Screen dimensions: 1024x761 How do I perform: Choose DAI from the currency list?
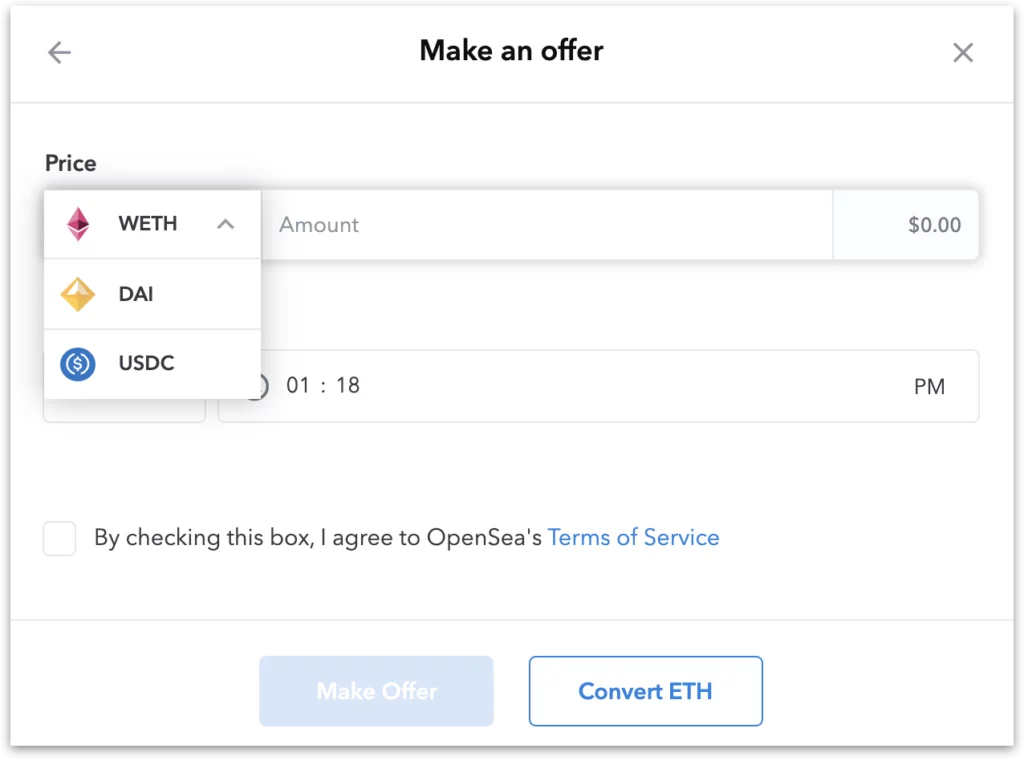[152, 294]
